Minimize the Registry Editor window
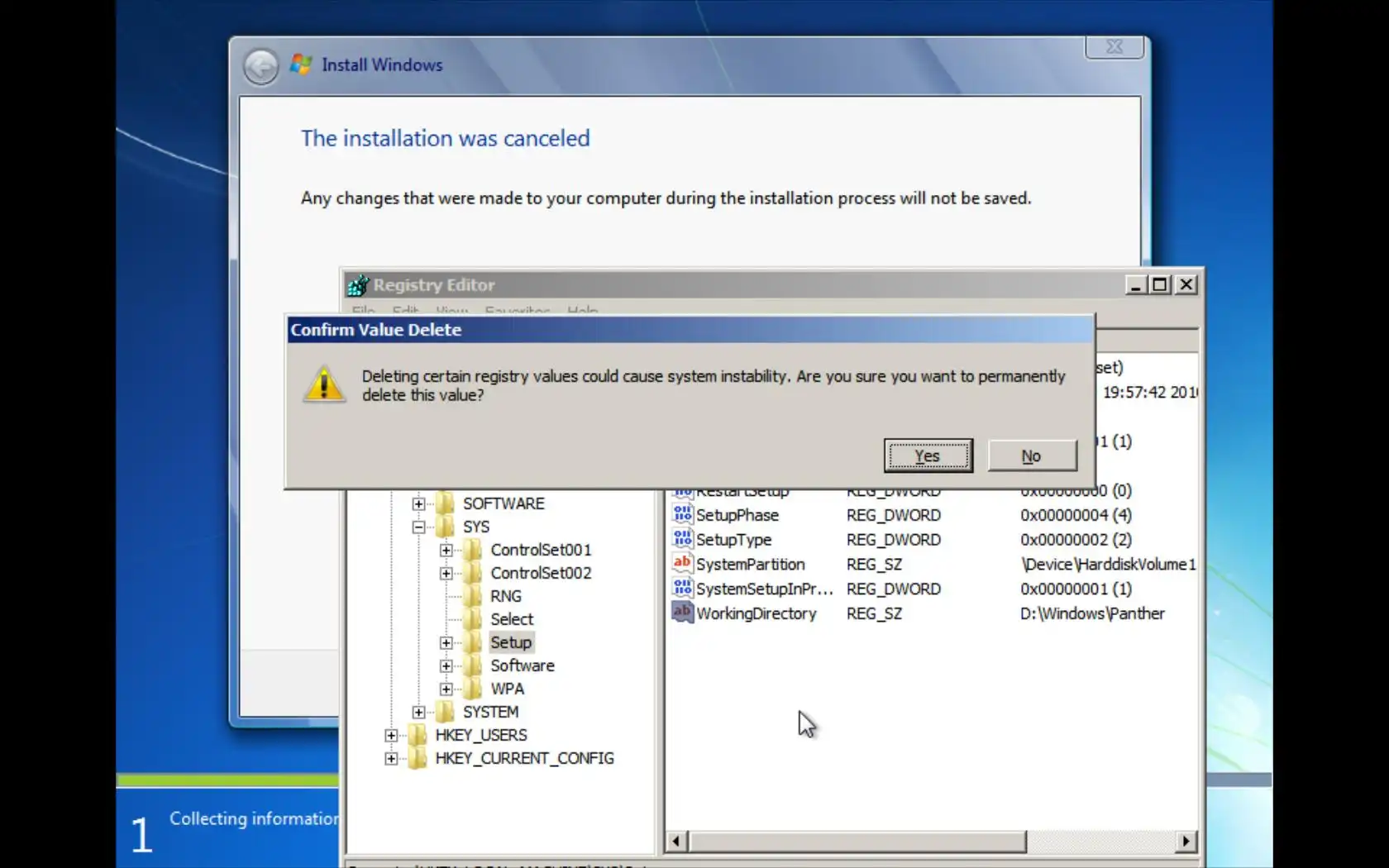 (x=1135, y=284)
